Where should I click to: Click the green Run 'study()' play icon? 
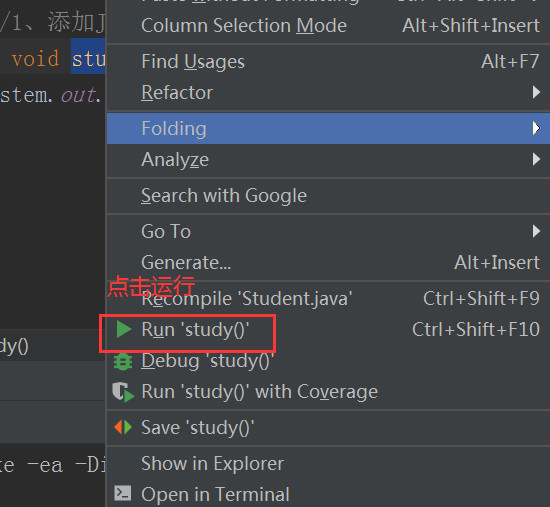click(123, 329)
